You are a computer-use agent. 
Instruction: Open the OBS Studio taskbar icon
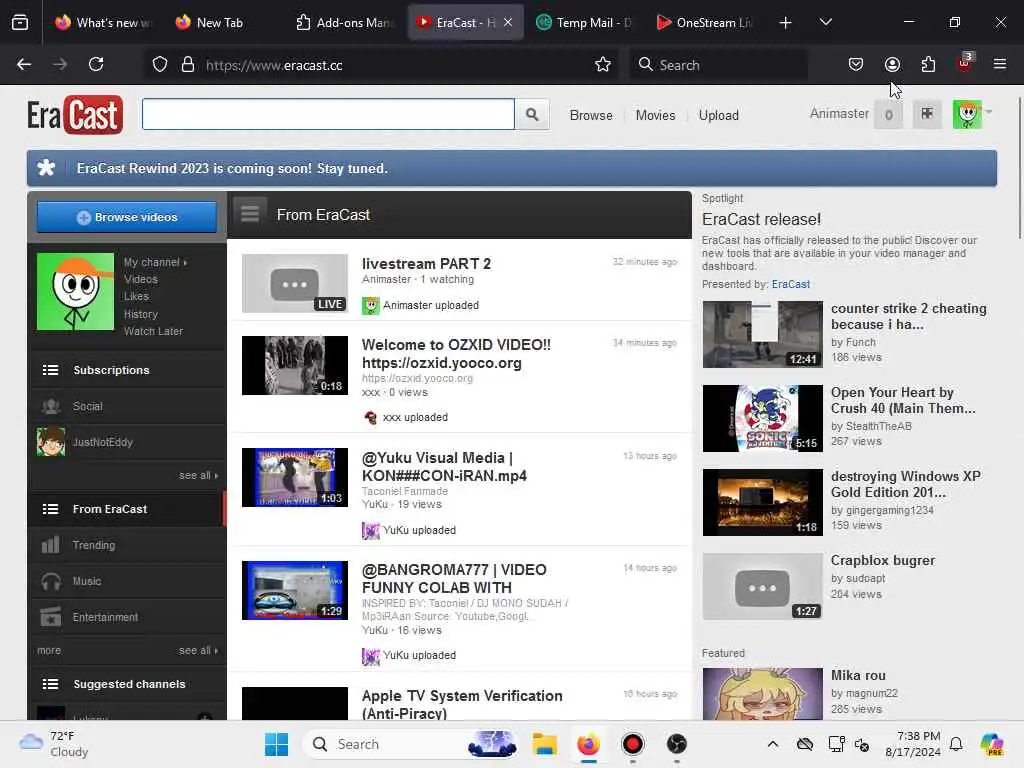(x=677, y=744)
